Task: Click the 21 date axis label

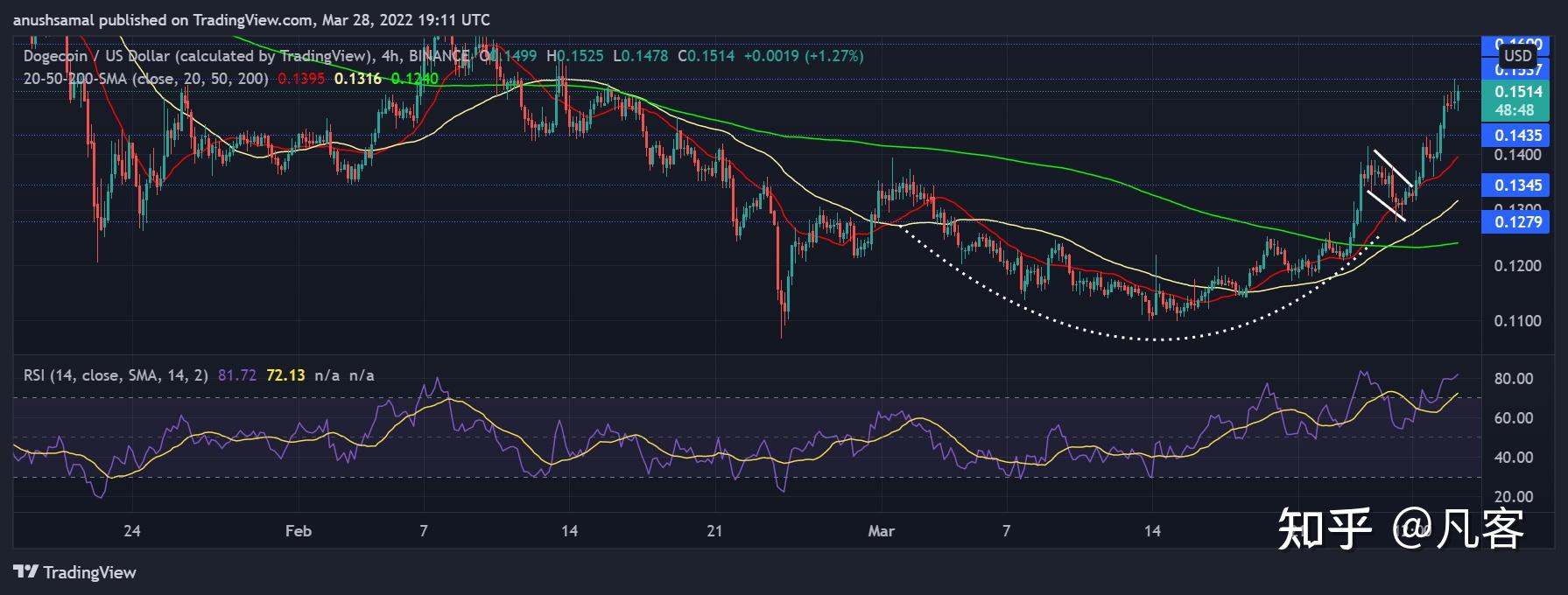Action: point(715,531)
